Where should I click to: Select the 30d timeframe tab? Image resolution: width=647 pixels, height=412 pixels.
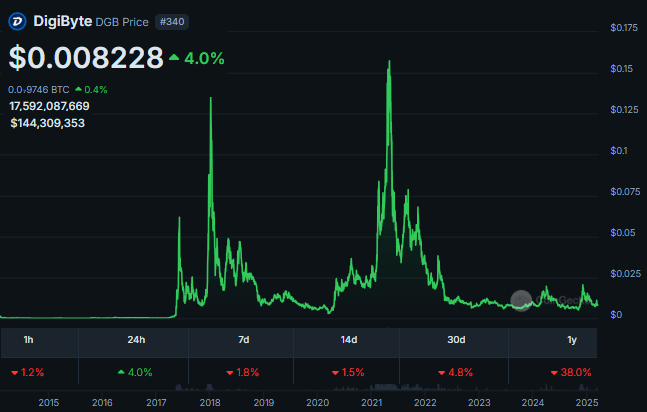click(456, 340)
